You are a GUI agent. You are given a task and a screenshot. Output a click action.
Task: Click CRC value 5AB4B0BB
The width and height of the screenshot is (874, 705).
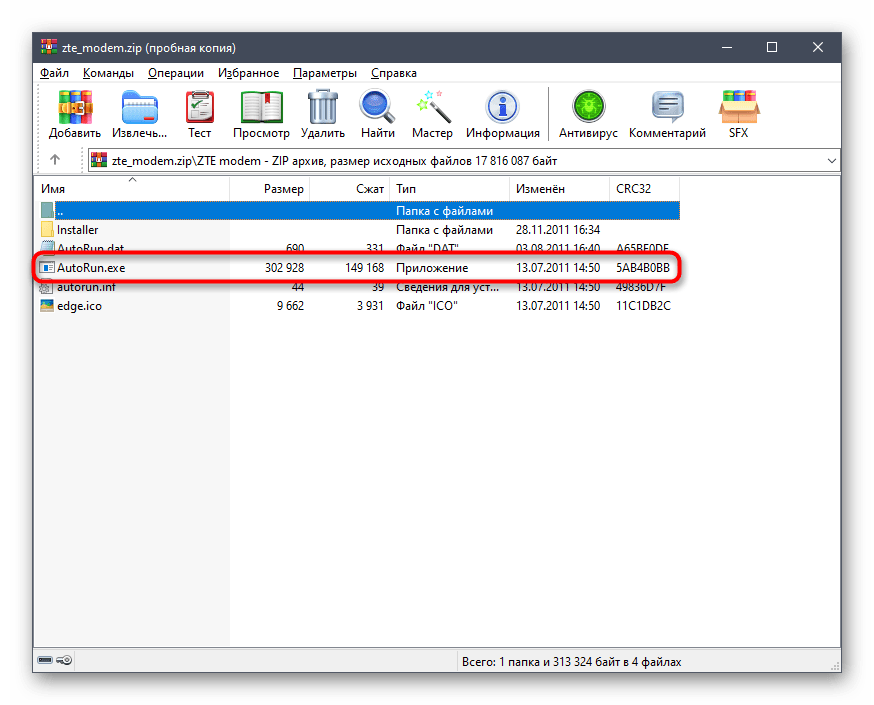[x=643, y=268]
